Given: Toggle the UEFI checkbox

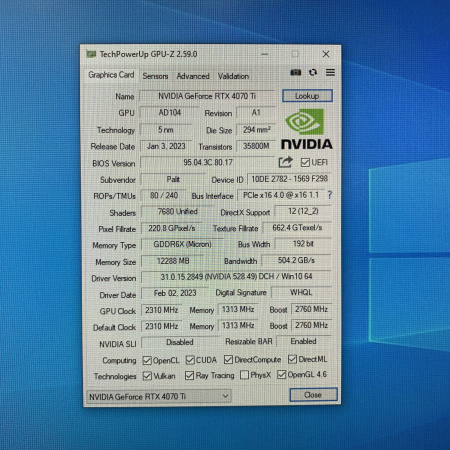Looking at the screenshot, I should (x=305, y=162).
